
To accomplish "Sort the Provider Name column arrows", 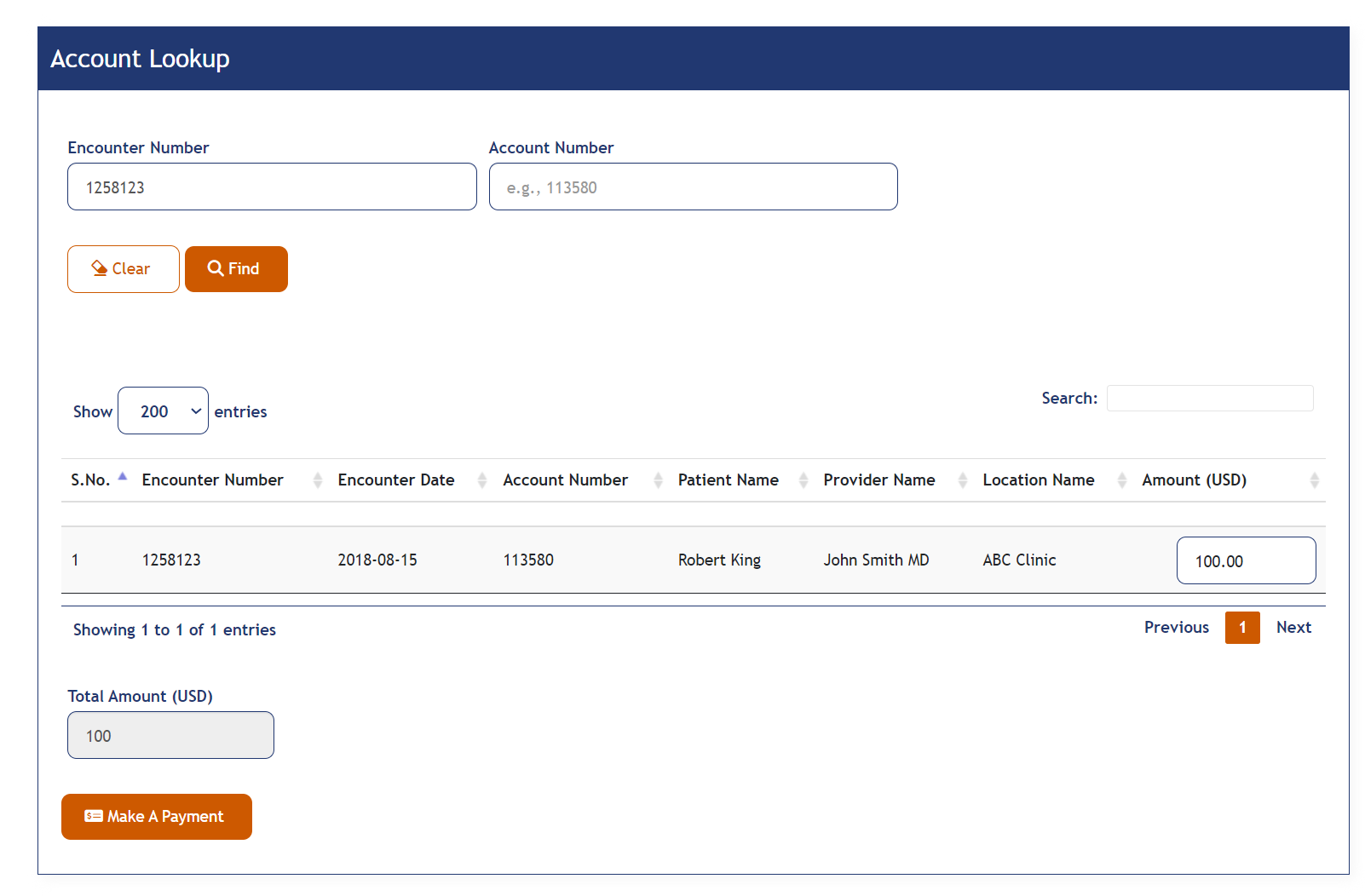I will click(961, 480).
